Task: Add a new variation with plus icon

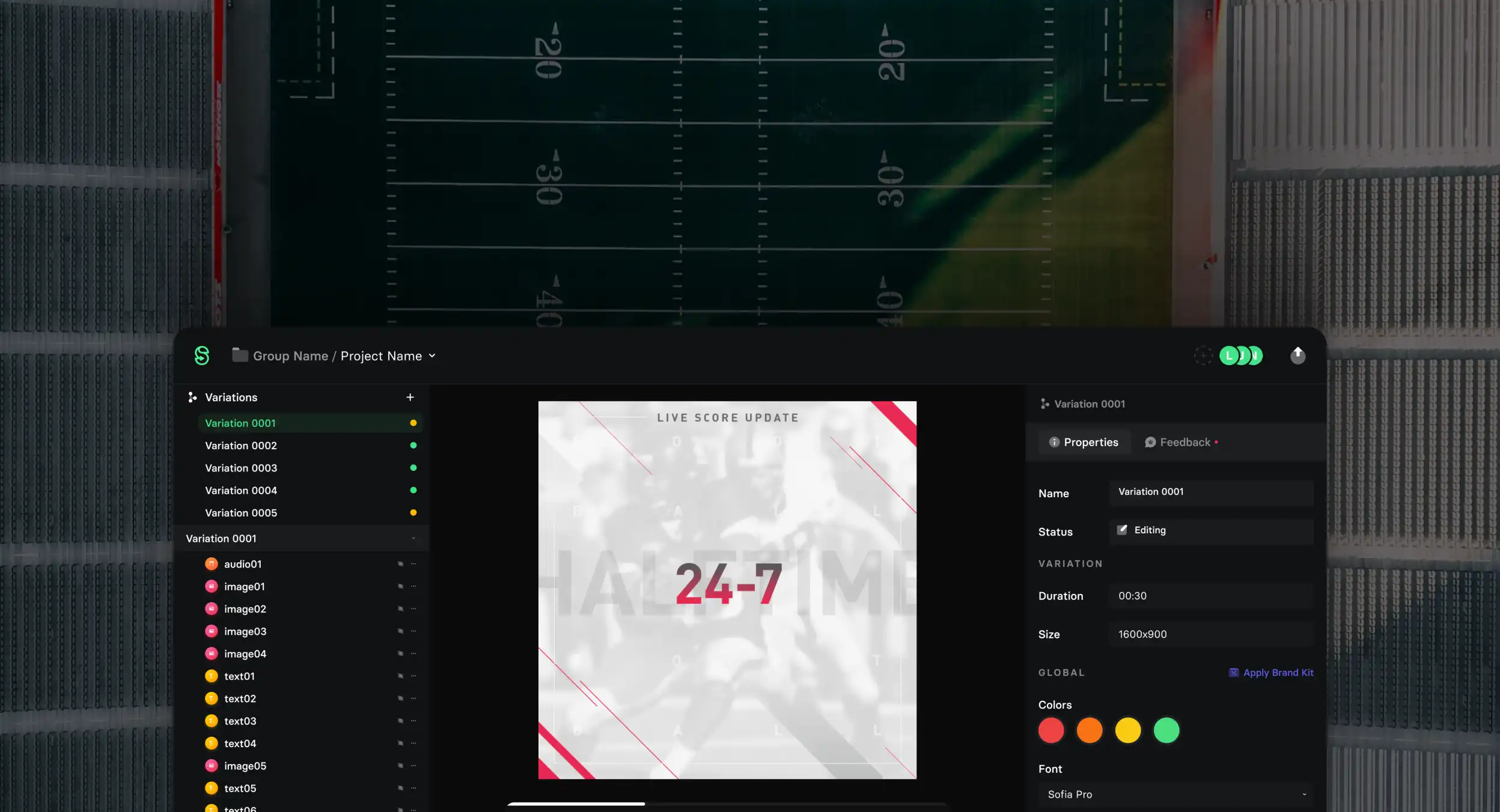Action: coord(410,397)
